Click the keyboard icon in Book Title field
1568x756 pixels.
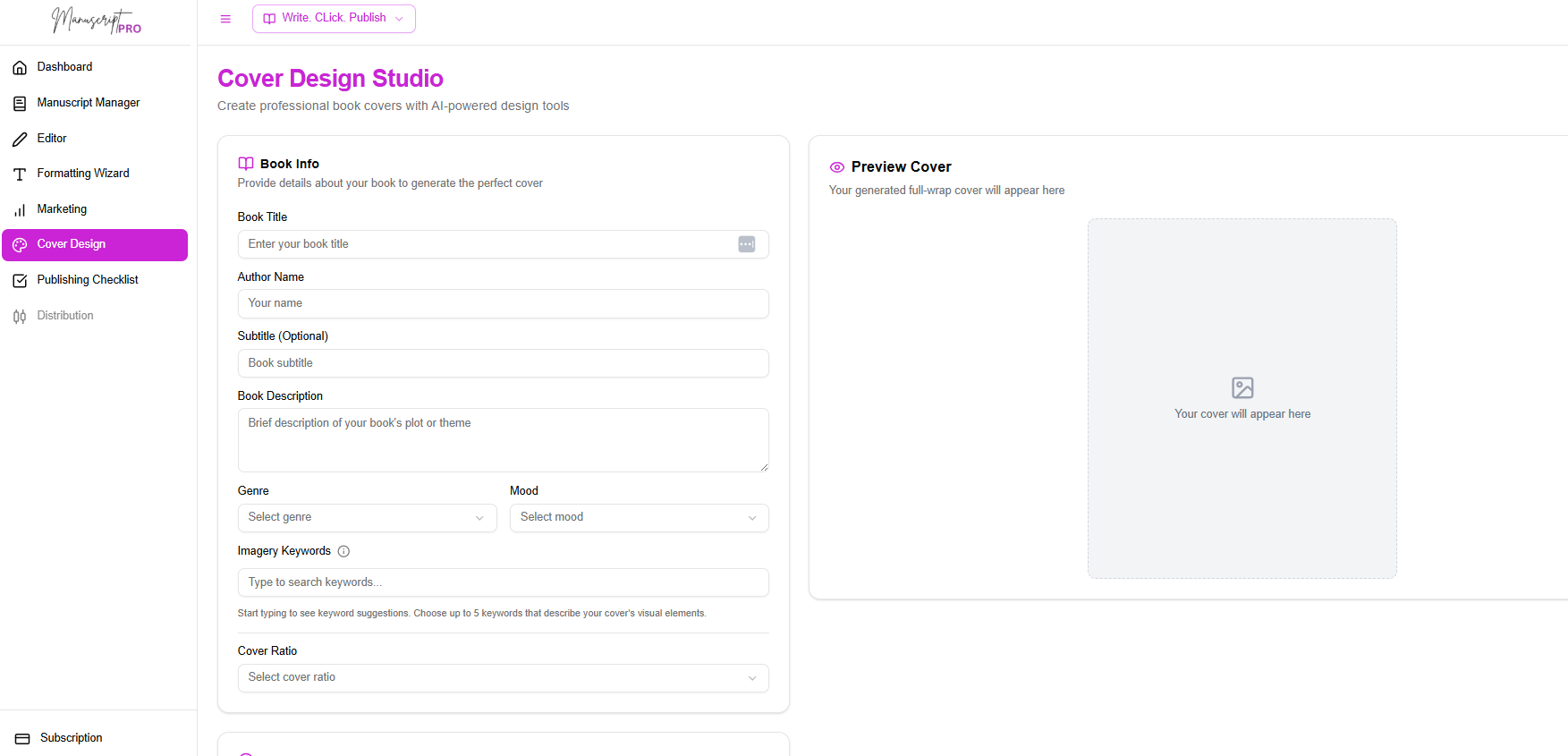[x=747, y=243]
